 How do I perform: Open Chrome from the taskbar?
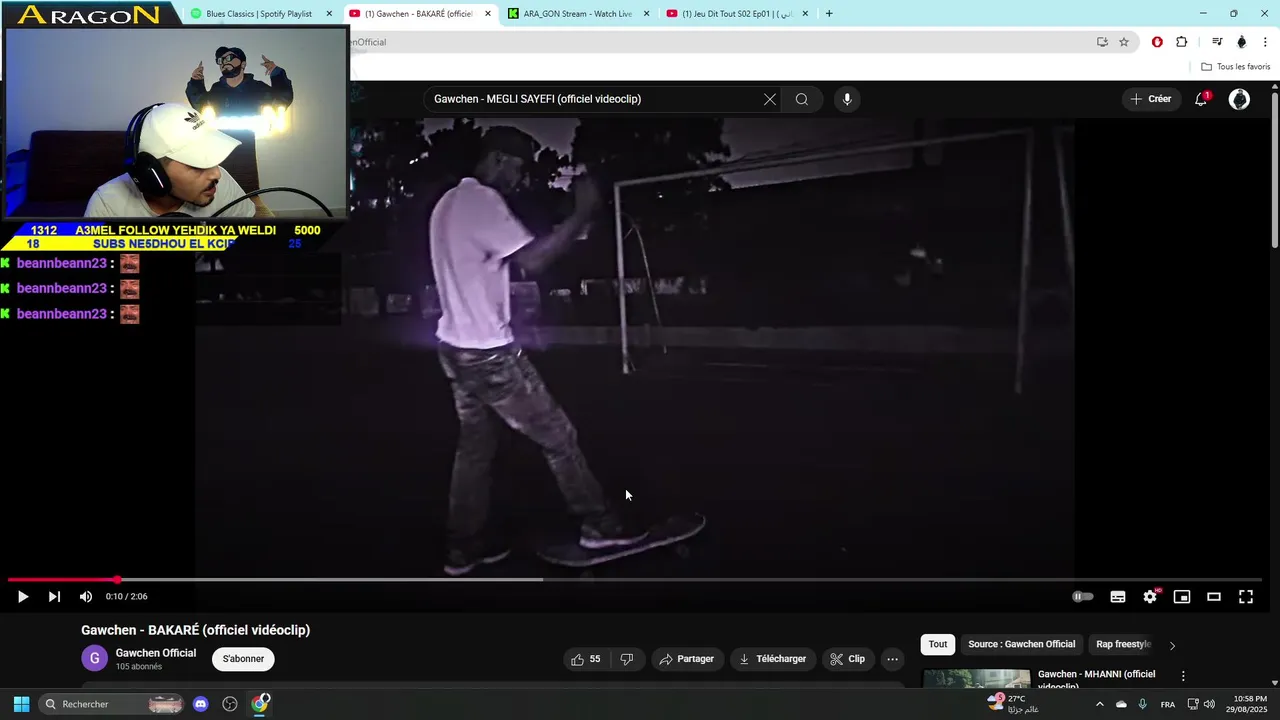[260, 704]
